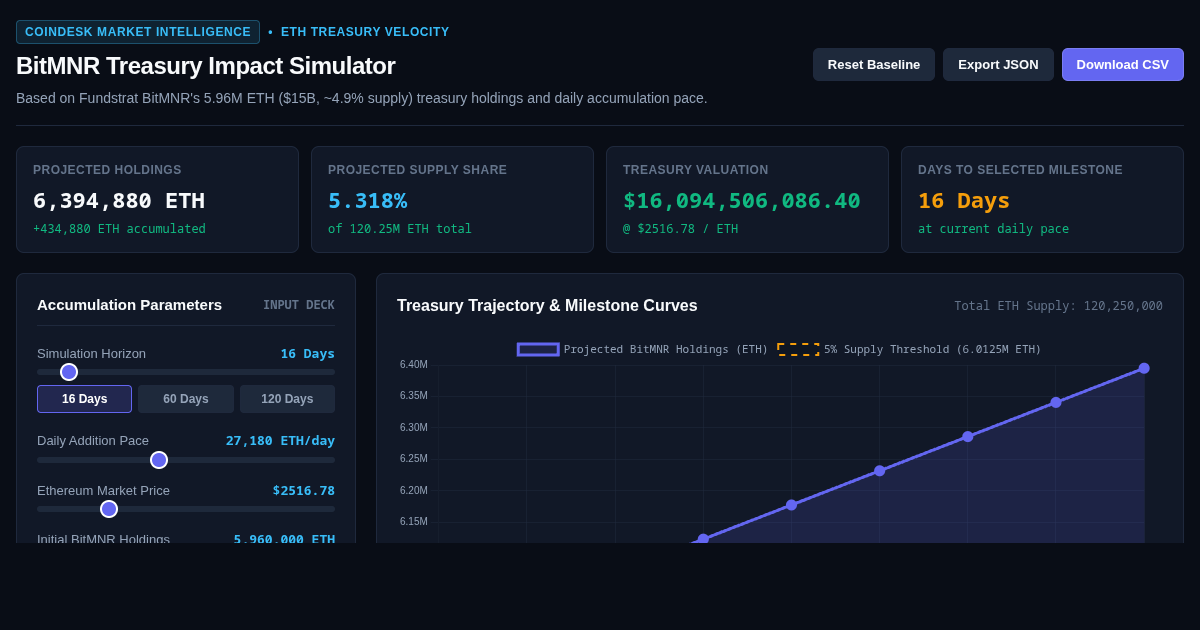Toggle Projected BitMNR Holdings legend swatch
1200x630 pixels.
click(x=538, y=349)
